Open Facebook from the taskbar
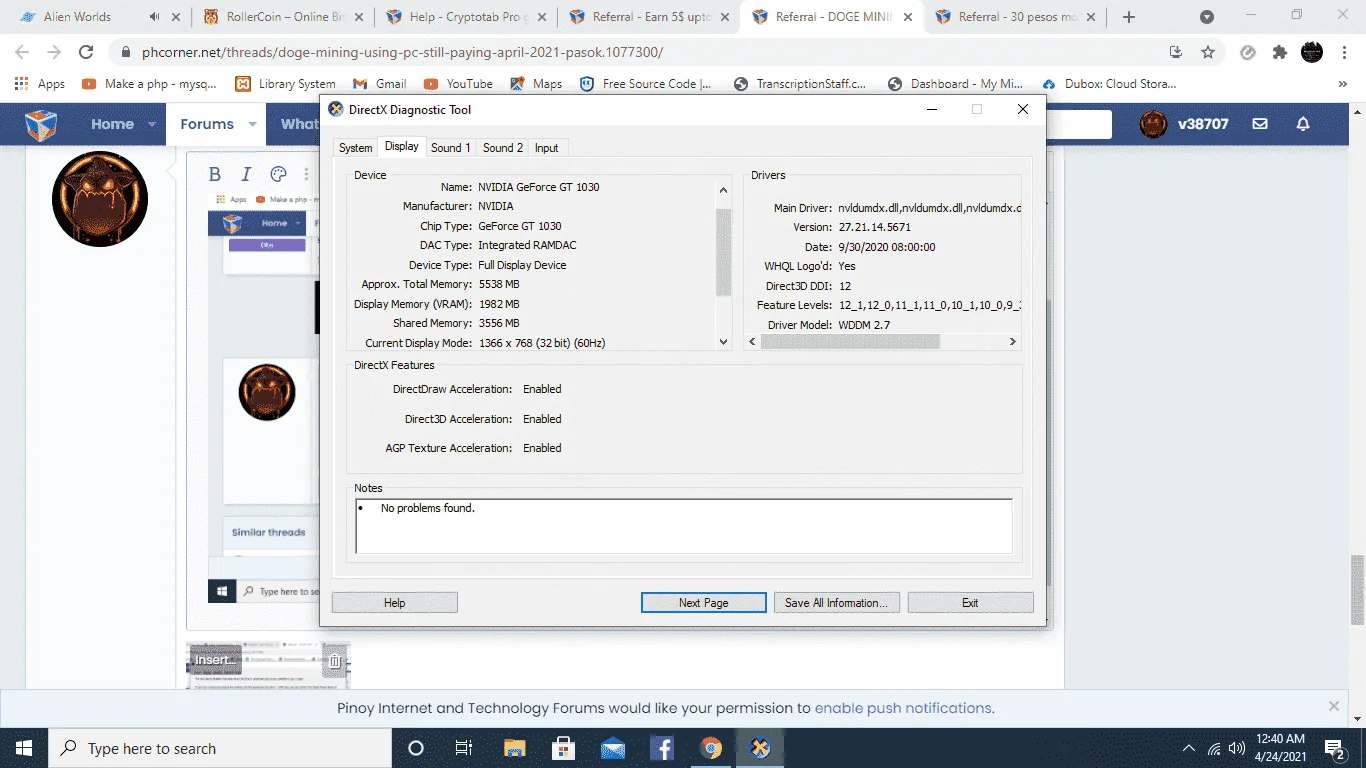 pos(661,748)
